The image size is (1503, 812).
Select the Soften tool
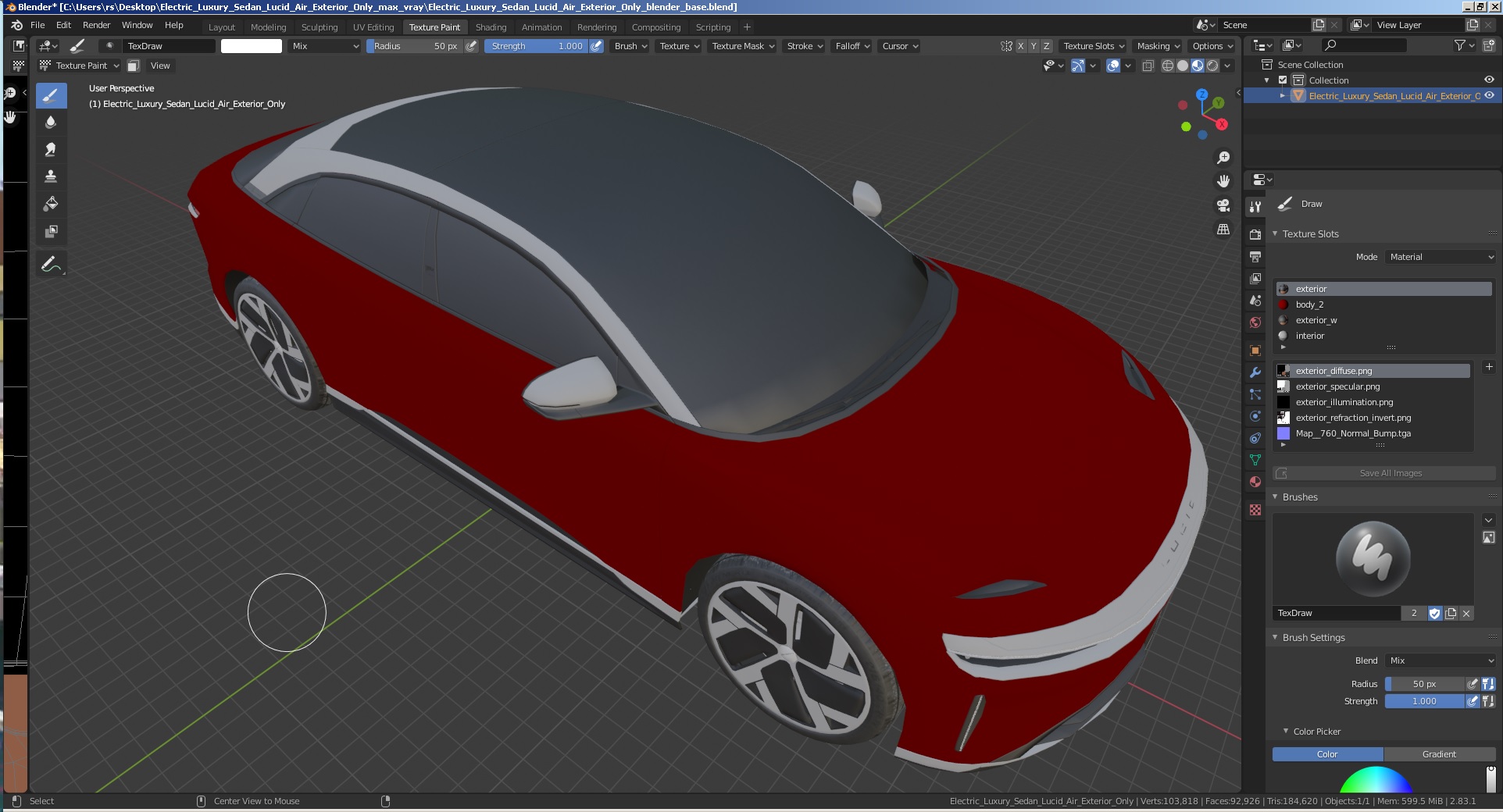pyautogui.click(x=51, y=123)
